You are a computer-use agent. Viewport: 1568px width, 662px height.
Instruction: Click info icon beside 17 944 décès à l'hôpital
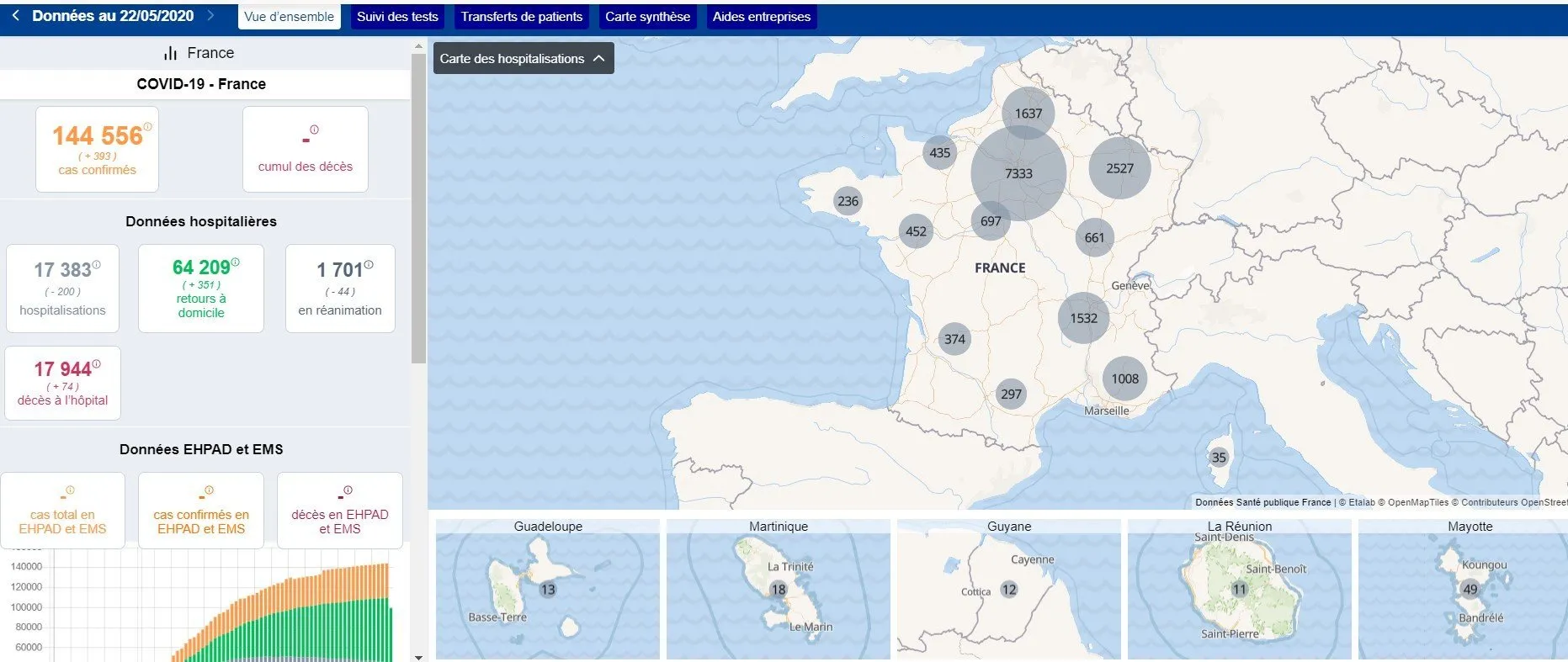(x=96, y=364)
